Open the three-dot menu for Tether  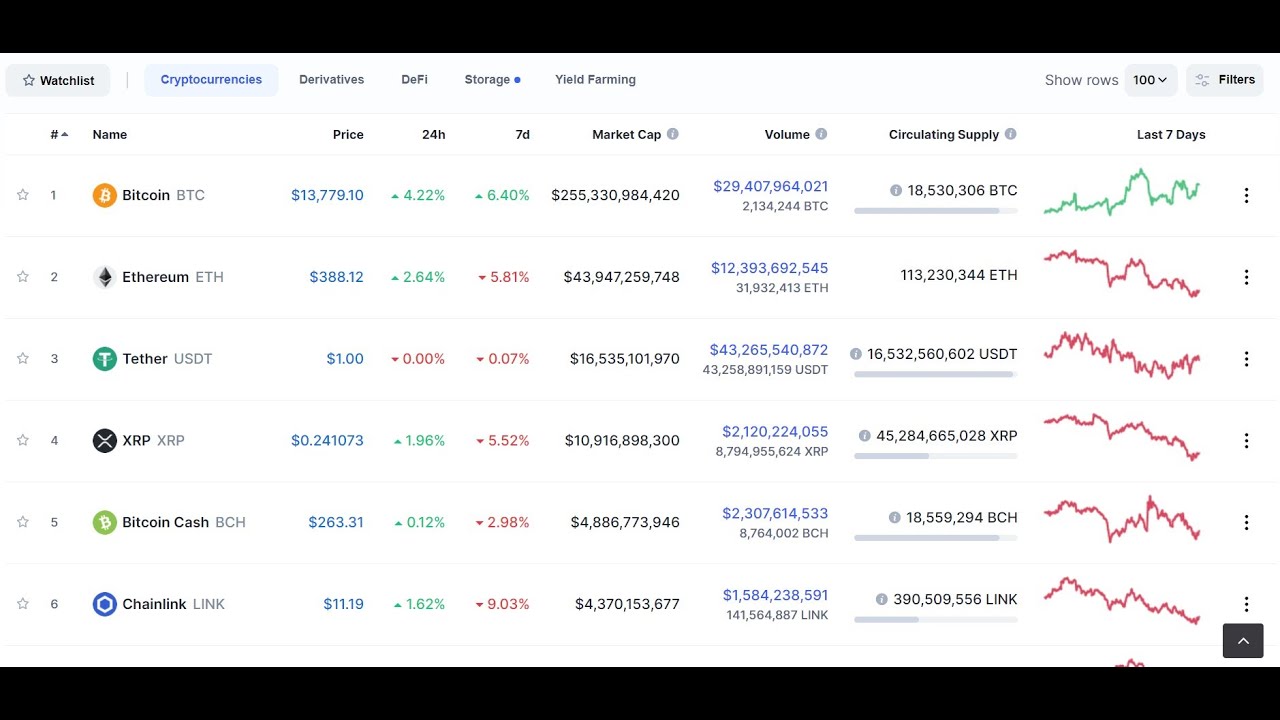pos(1246,359)
